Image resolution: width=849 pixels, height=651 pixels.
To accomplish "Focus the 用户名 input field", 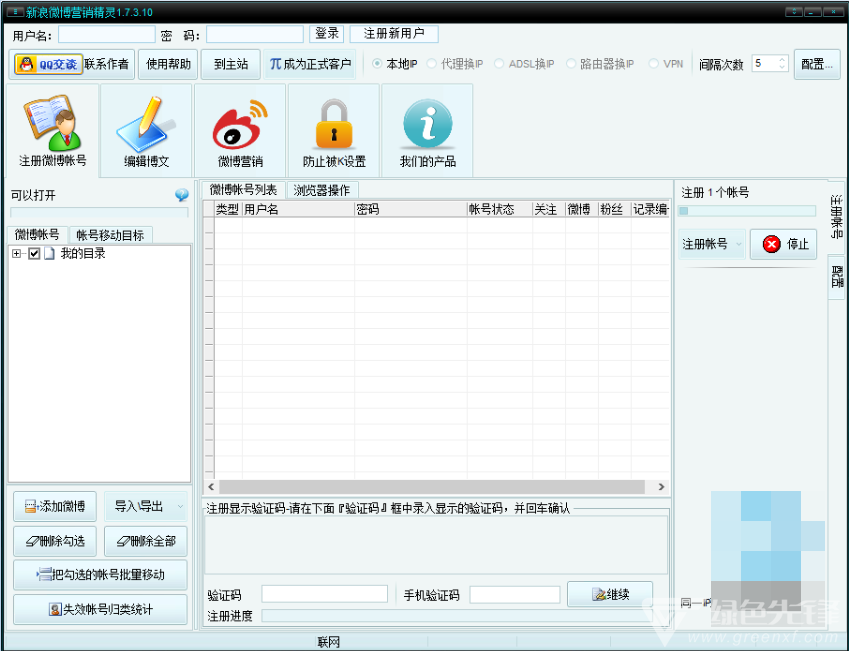I will pyautogui.click(x=107, y=35).
